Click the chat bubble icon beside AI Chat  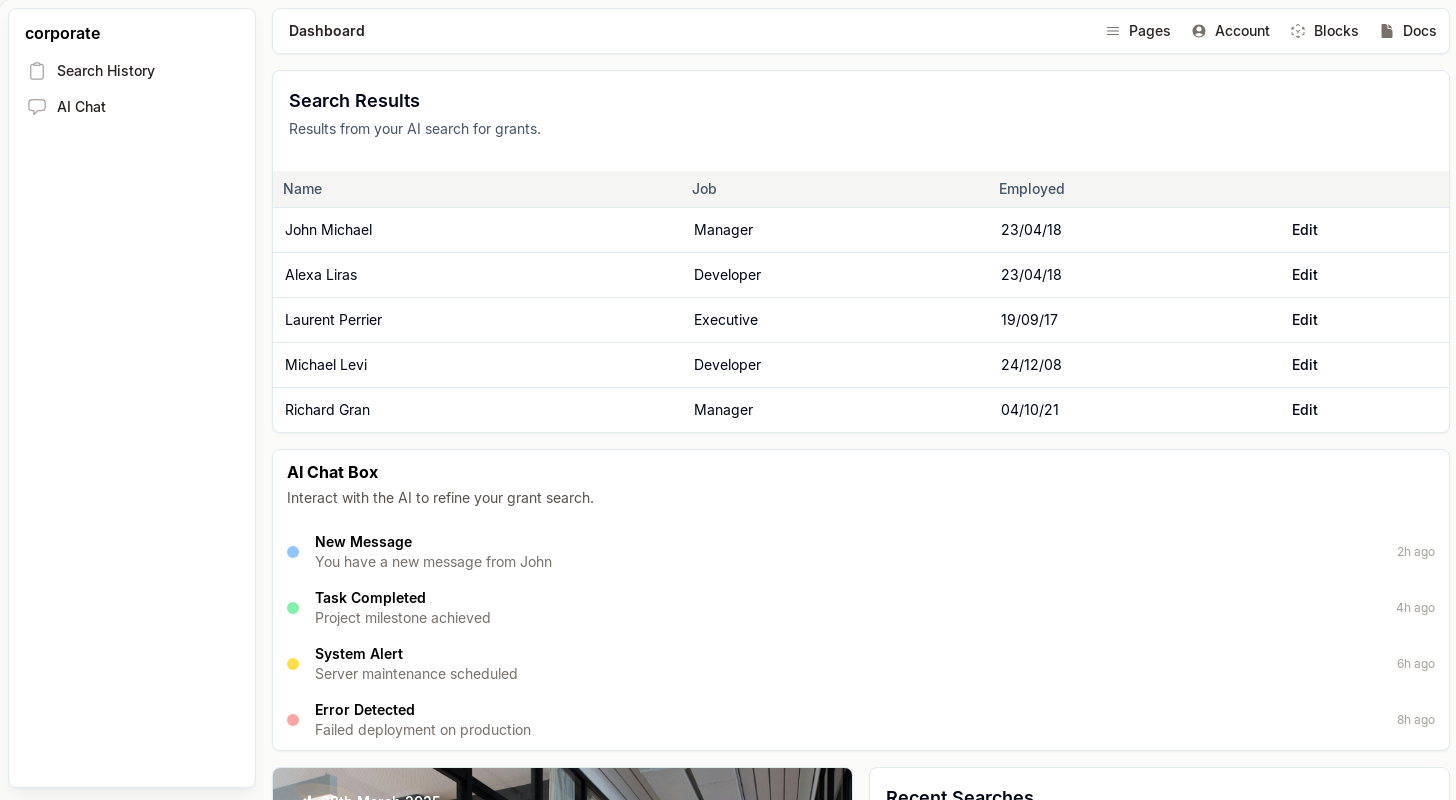tap(37, 107)
